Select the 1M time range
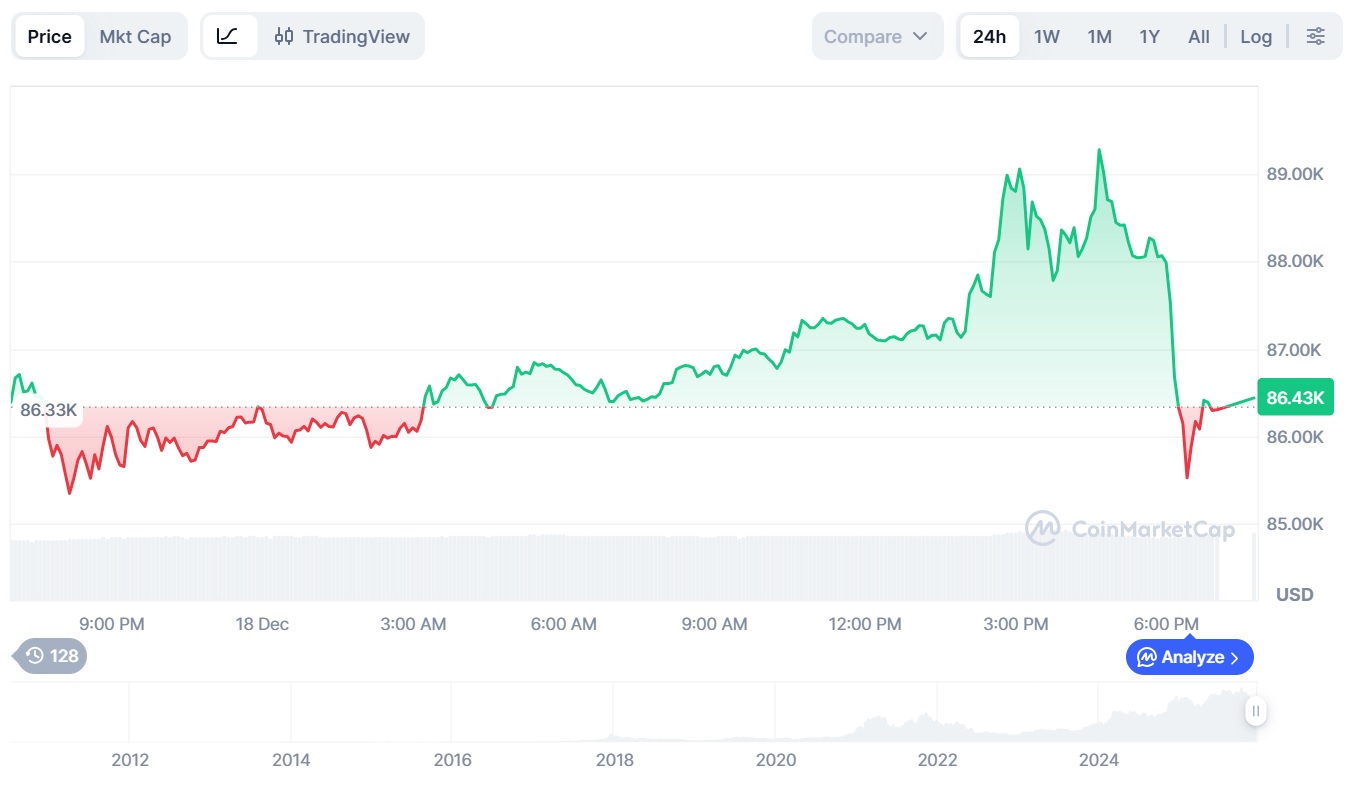The width and height of the screenshot is (1350, 791). 1099,37
